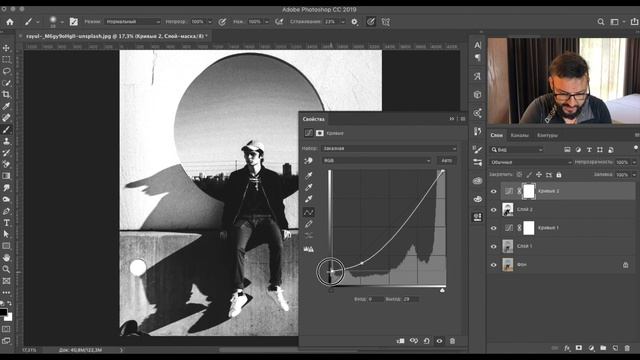Toggle pressure for opacity in options bar
The width and height of the screenshot is (640, 360).
point(222,22)
